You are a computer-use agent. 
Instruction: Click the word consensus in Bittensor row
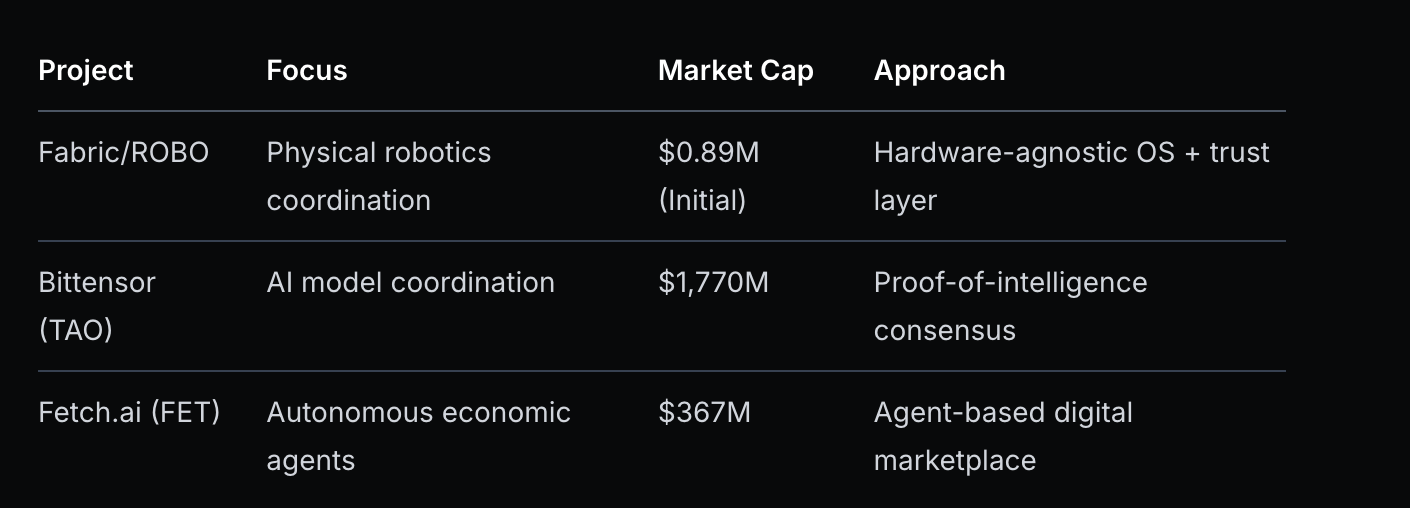[945, 331]
